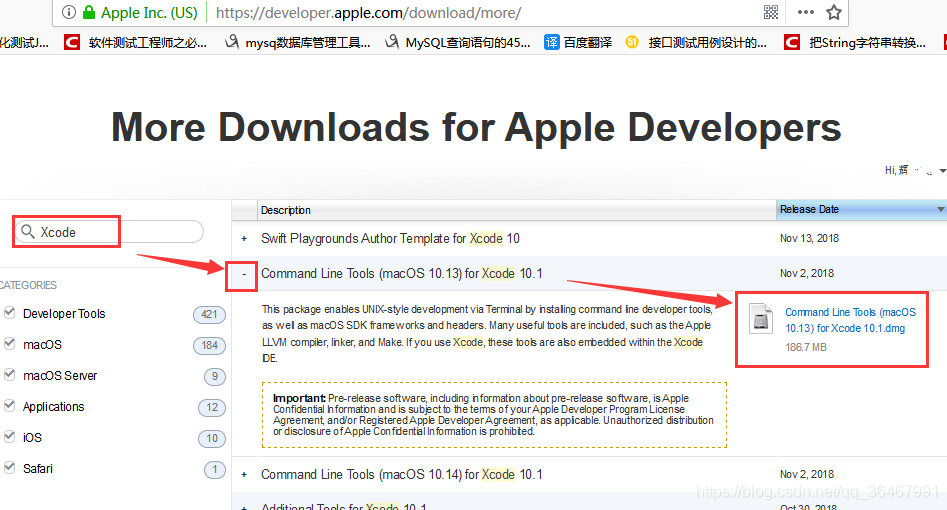Click the Xcode search input field
This screenshot has height=510, width=947.
[109, 231]
